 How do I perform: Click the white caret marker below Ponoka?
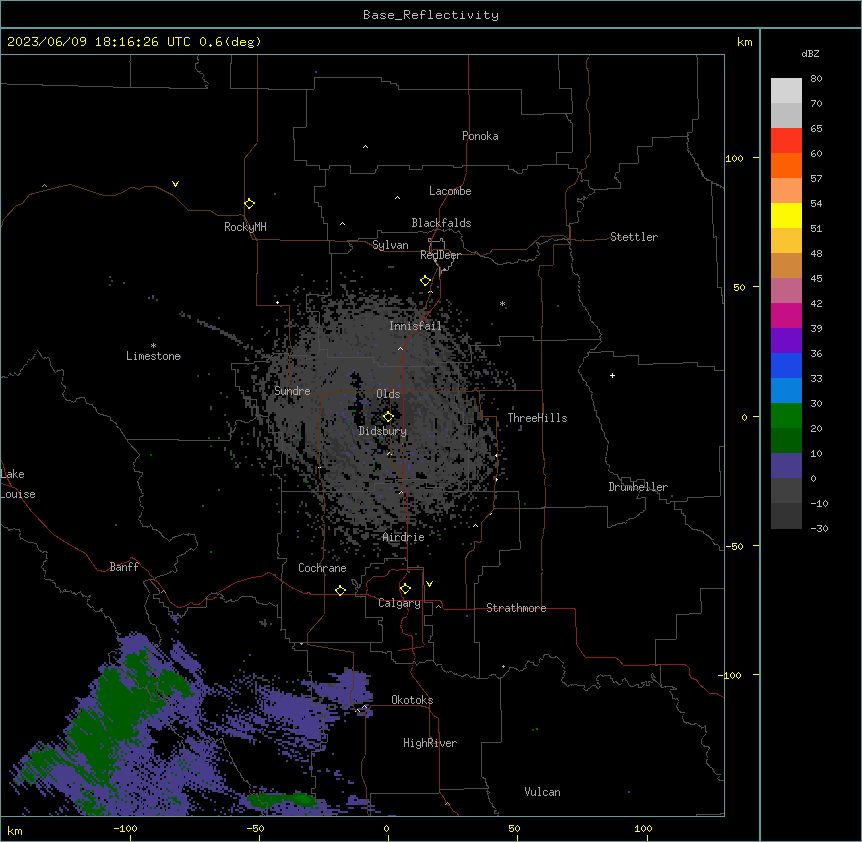coord(365,147)
